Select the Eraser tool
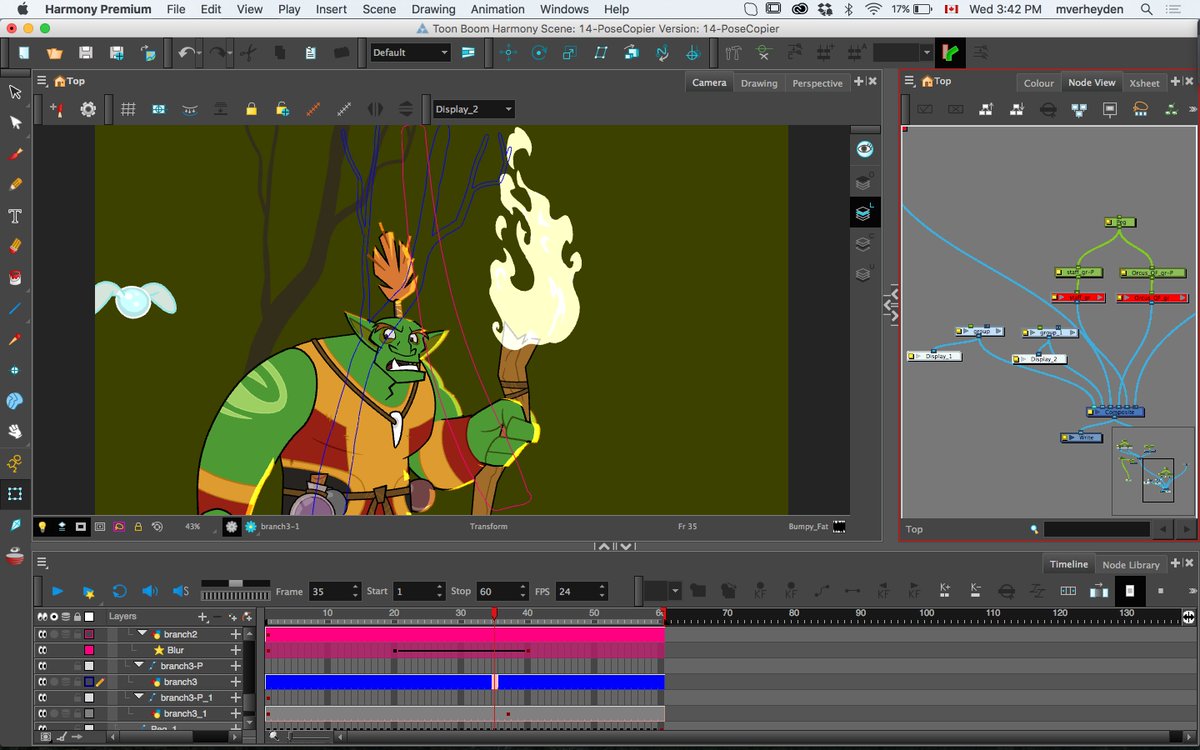This screenshot has width=1200, height=750. 15,246
